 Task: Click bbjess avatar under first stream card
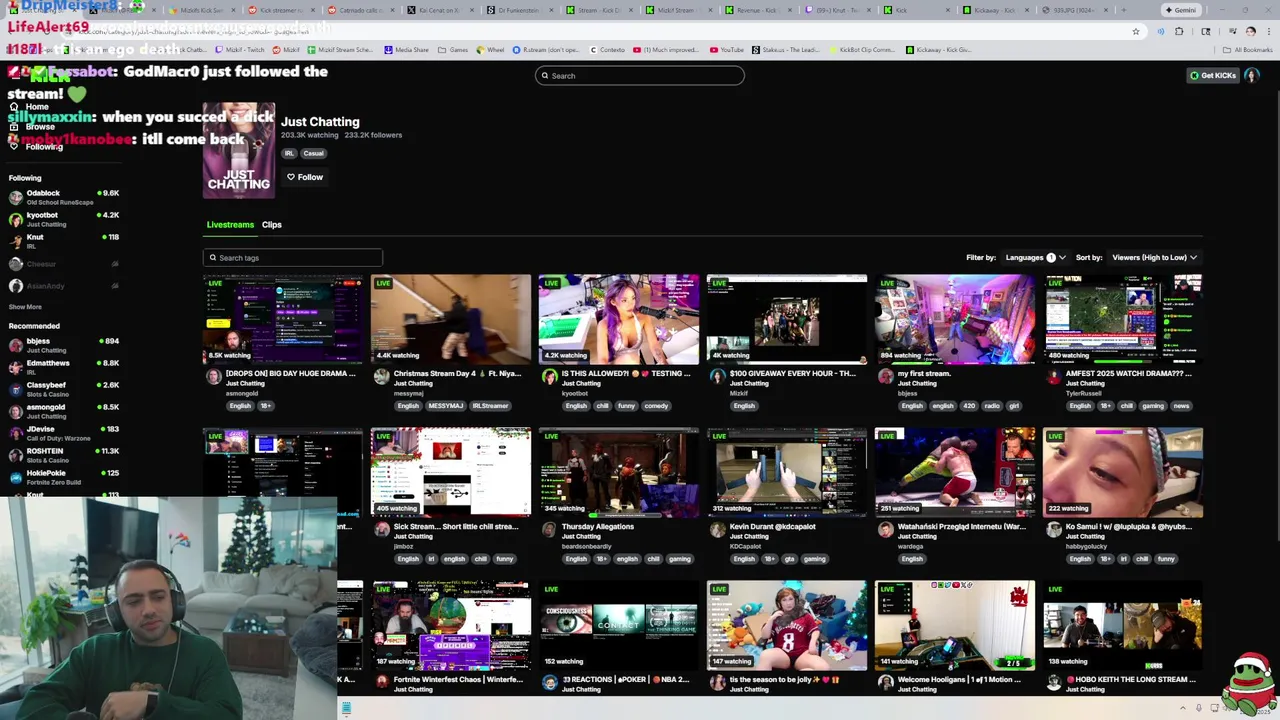[x=886, y=377]
